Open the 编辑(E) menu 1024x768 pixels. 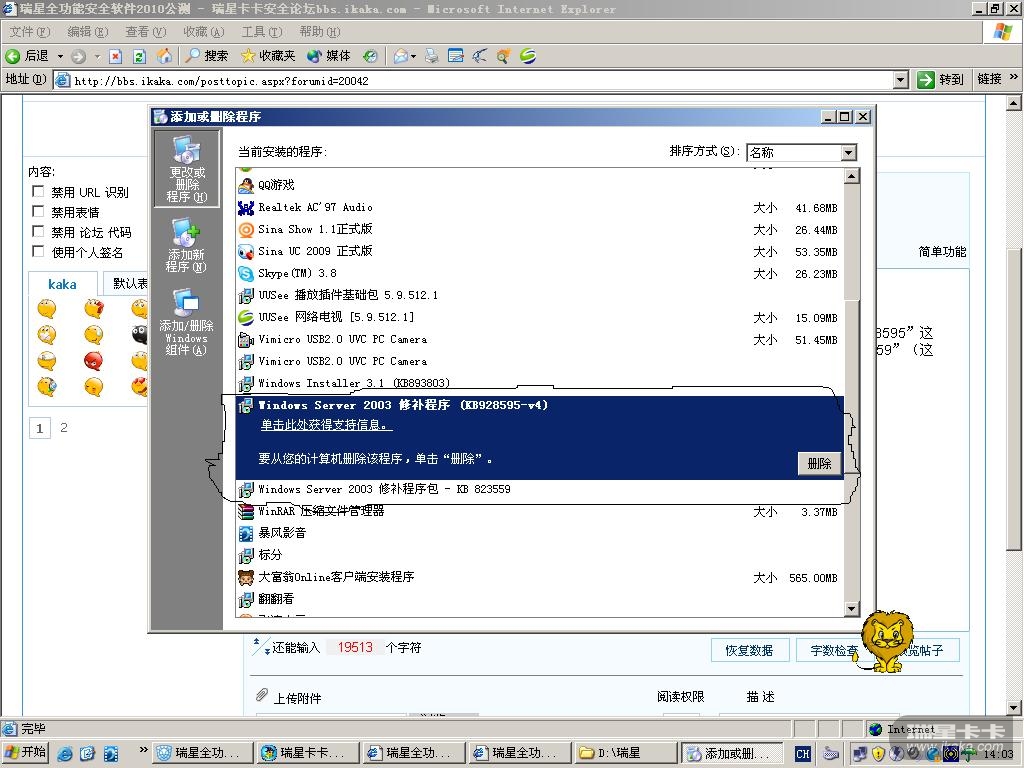(x=88, y=32)
